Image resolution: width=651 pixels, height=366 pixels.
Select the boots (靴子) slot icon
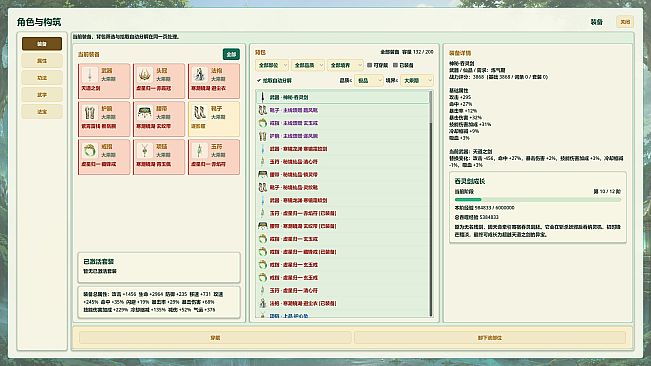(200, 113)
